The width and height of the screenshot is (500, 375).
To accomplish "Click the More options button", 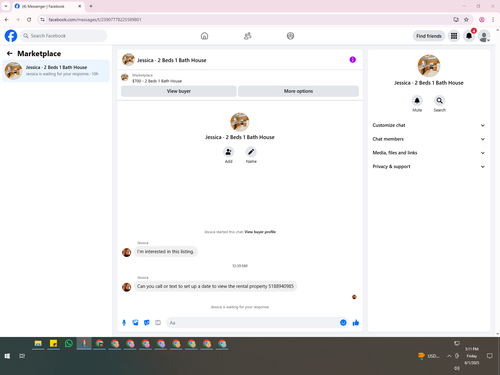I will pyautogui.click(x=298, y=91).
